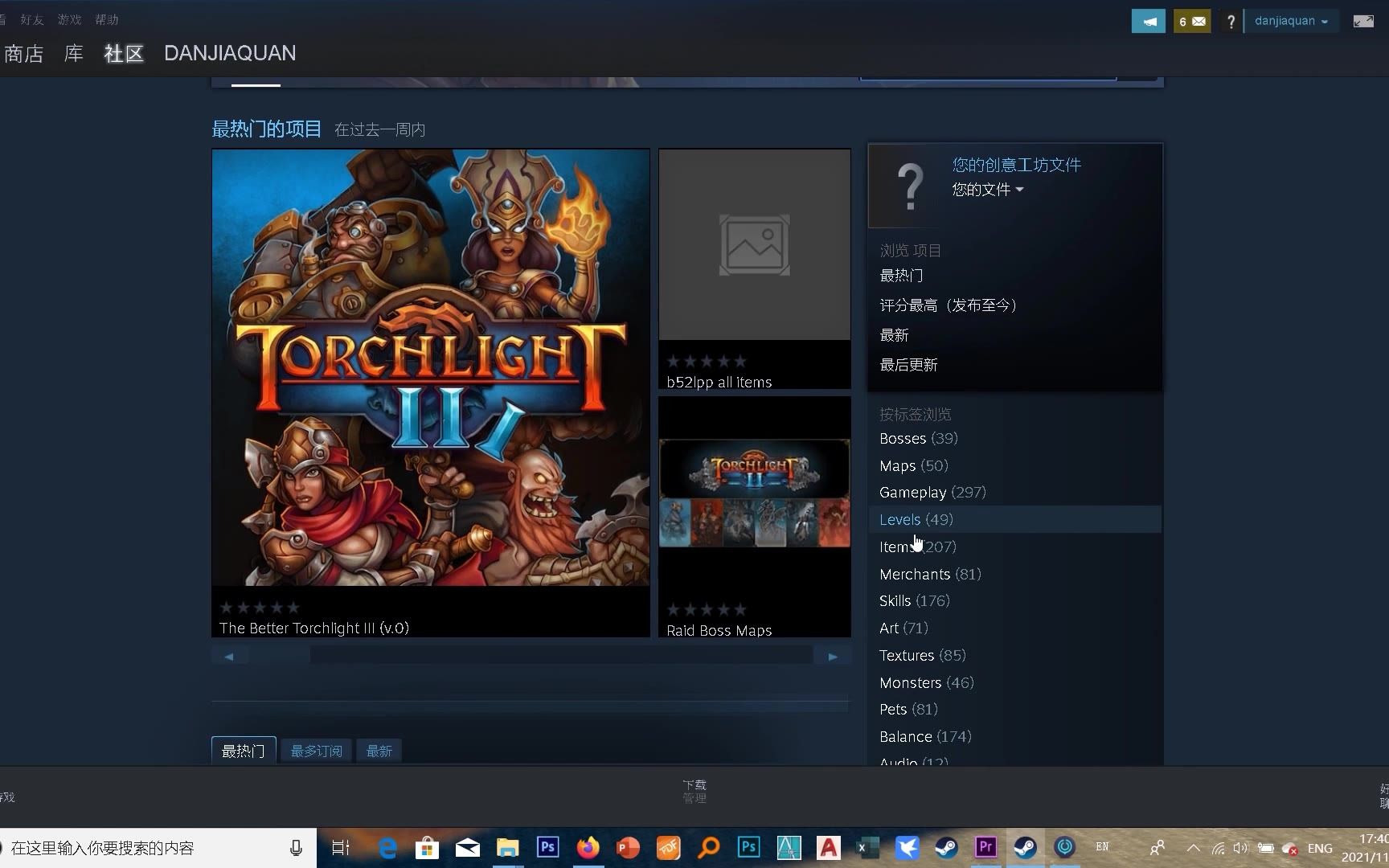Open the Raid Boss Maps workshop item
This screenshot has height=868, width=1389.
(755, 516)
